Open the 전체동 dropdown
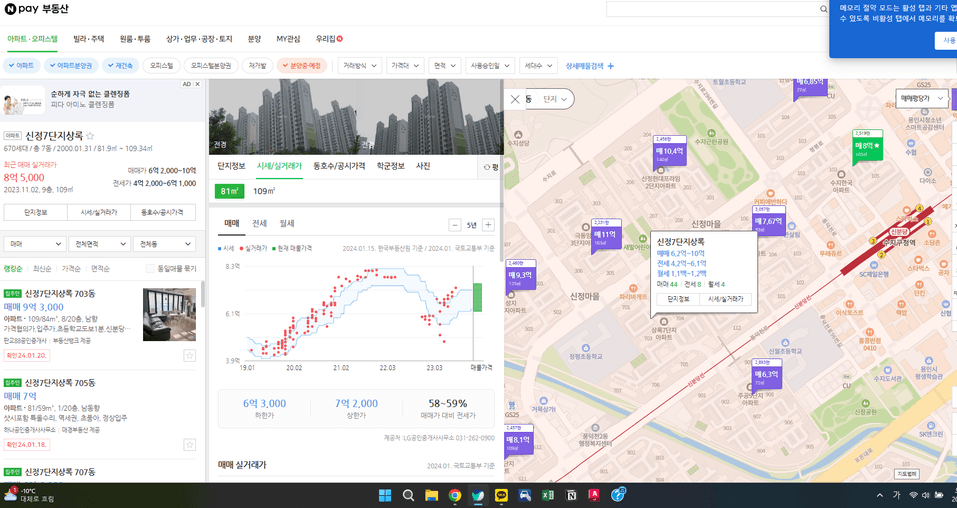Image resolution: width=957 pixels, height=508 pixels. 164,244
